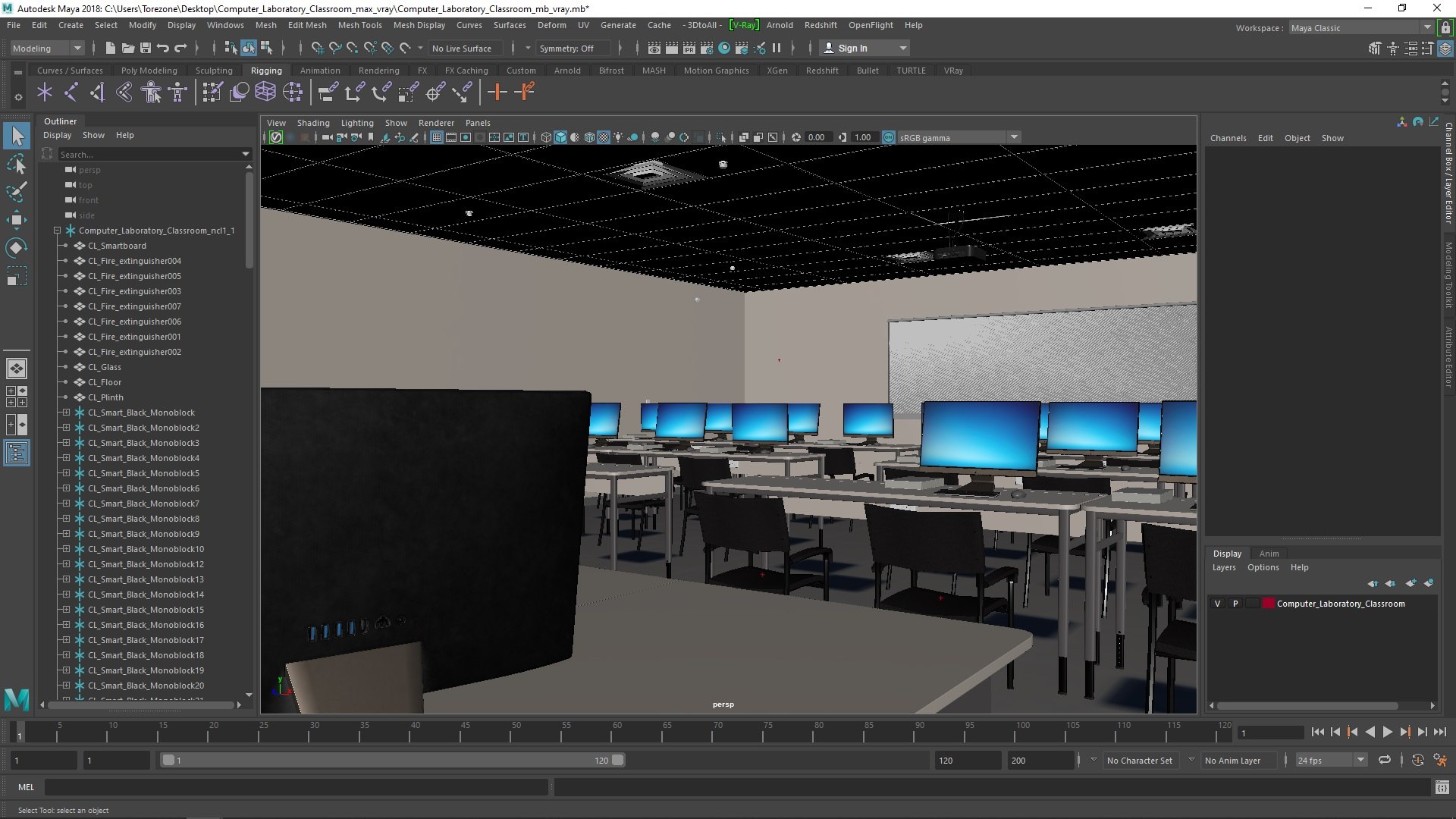Collapse Computer_Laboratory_Classroom_ncl1_1 group in Outliner
This screenshot has width=1456, height=819.
(57, 231)
